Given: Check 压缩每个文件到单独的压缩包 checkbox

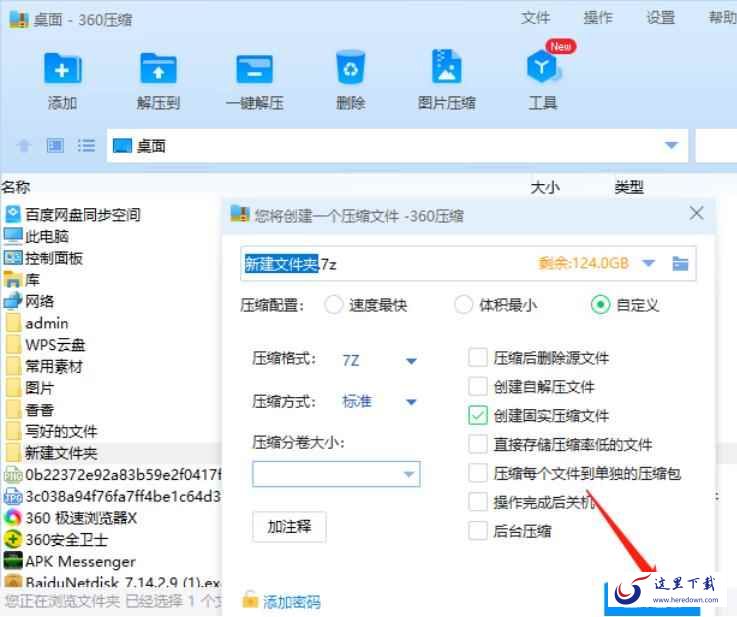Looking at the screenshot, I should (478, 473).
